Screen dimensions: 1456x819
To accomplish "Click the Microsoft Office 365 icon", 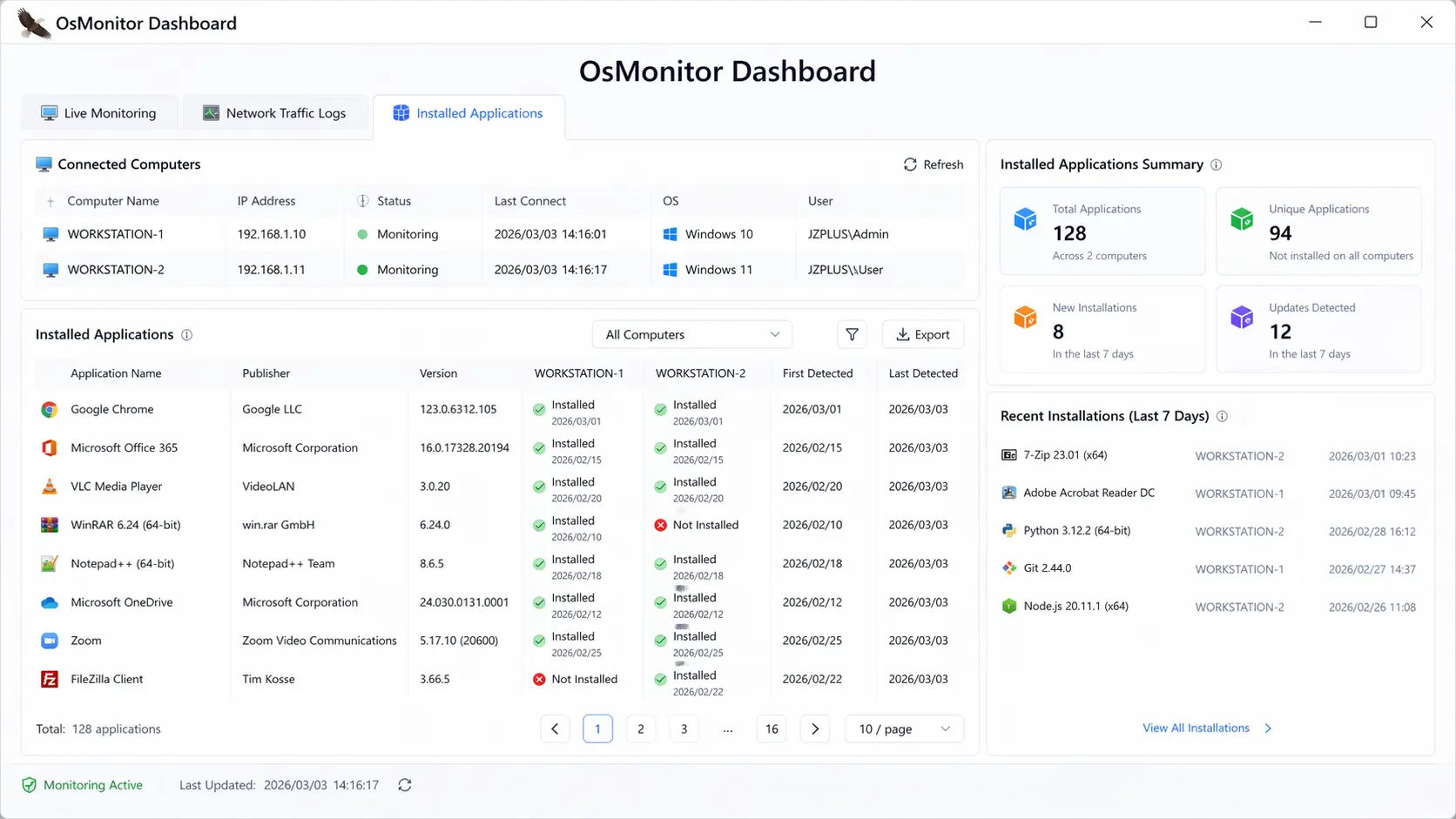I will click(x=50, y=447).
